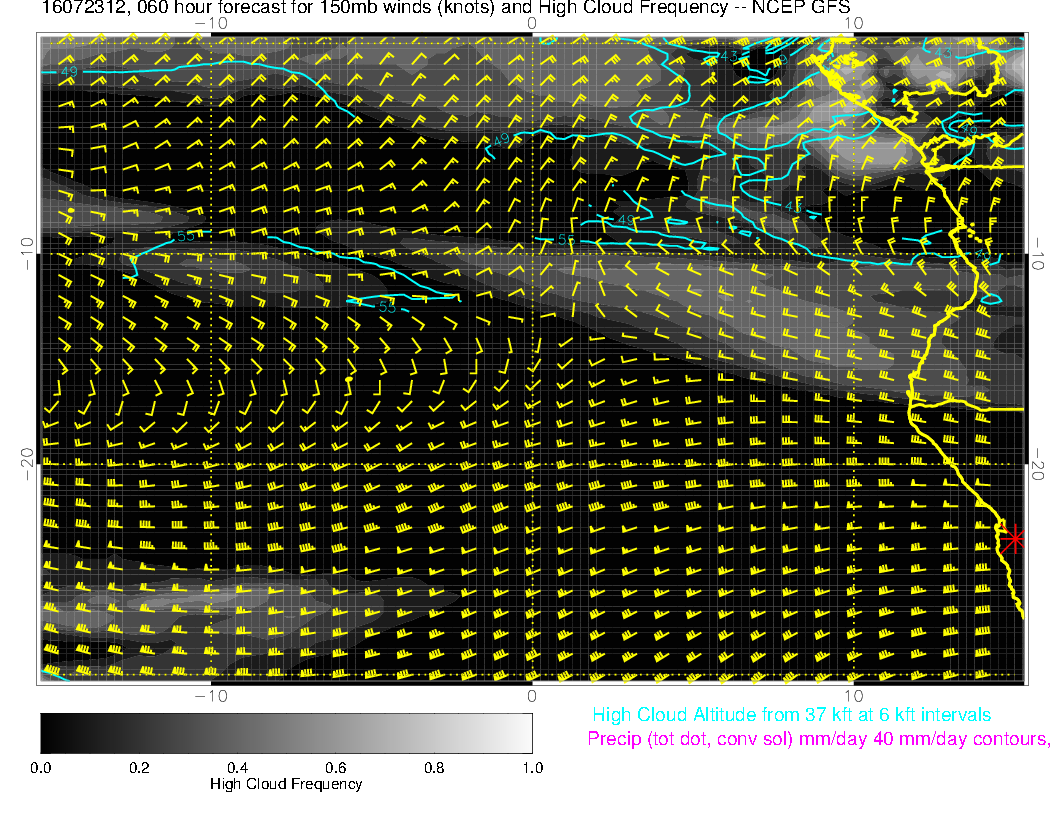This screenshot has height=816, width=1056.
Task: Click the 'High Cloud Frequency' colorbar caption
Action: pos(286,785)
